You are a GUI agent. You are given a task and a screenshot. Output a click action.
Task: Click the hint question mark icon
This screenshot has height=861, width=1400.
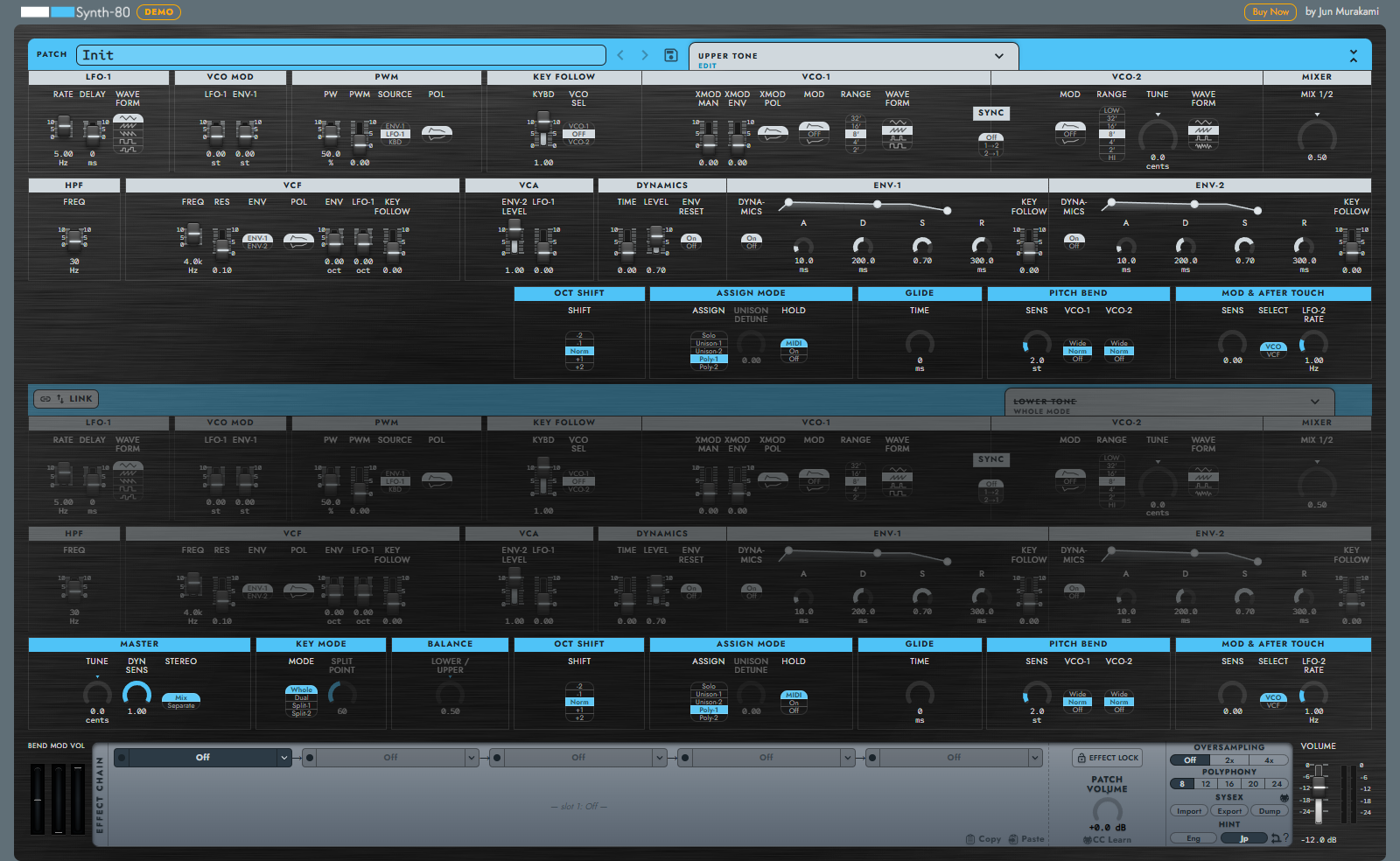[1285, 838]
